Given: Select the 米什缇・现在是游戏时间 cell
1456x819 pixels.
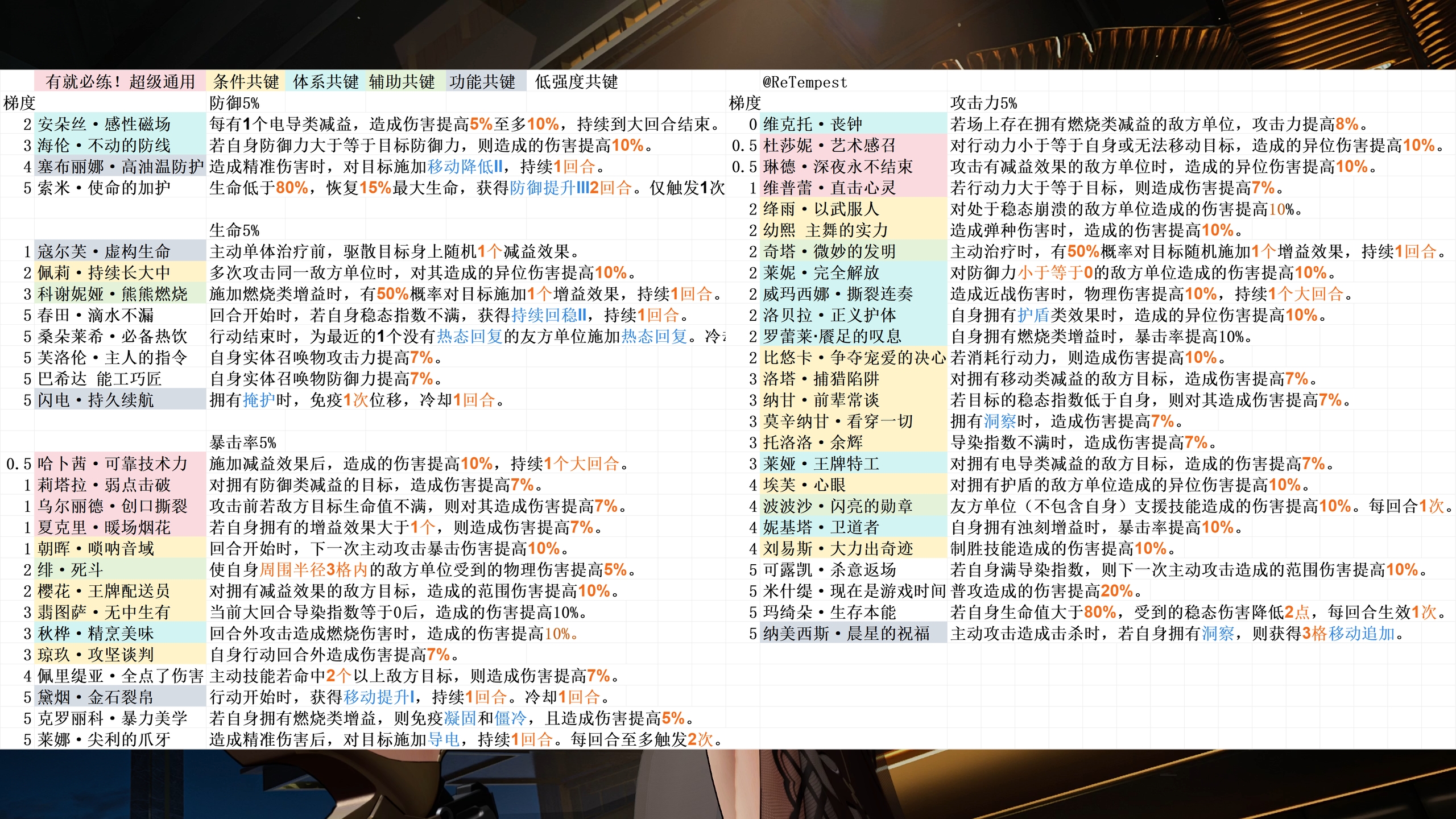Looking at the screenshot, I should pos(853,591).
